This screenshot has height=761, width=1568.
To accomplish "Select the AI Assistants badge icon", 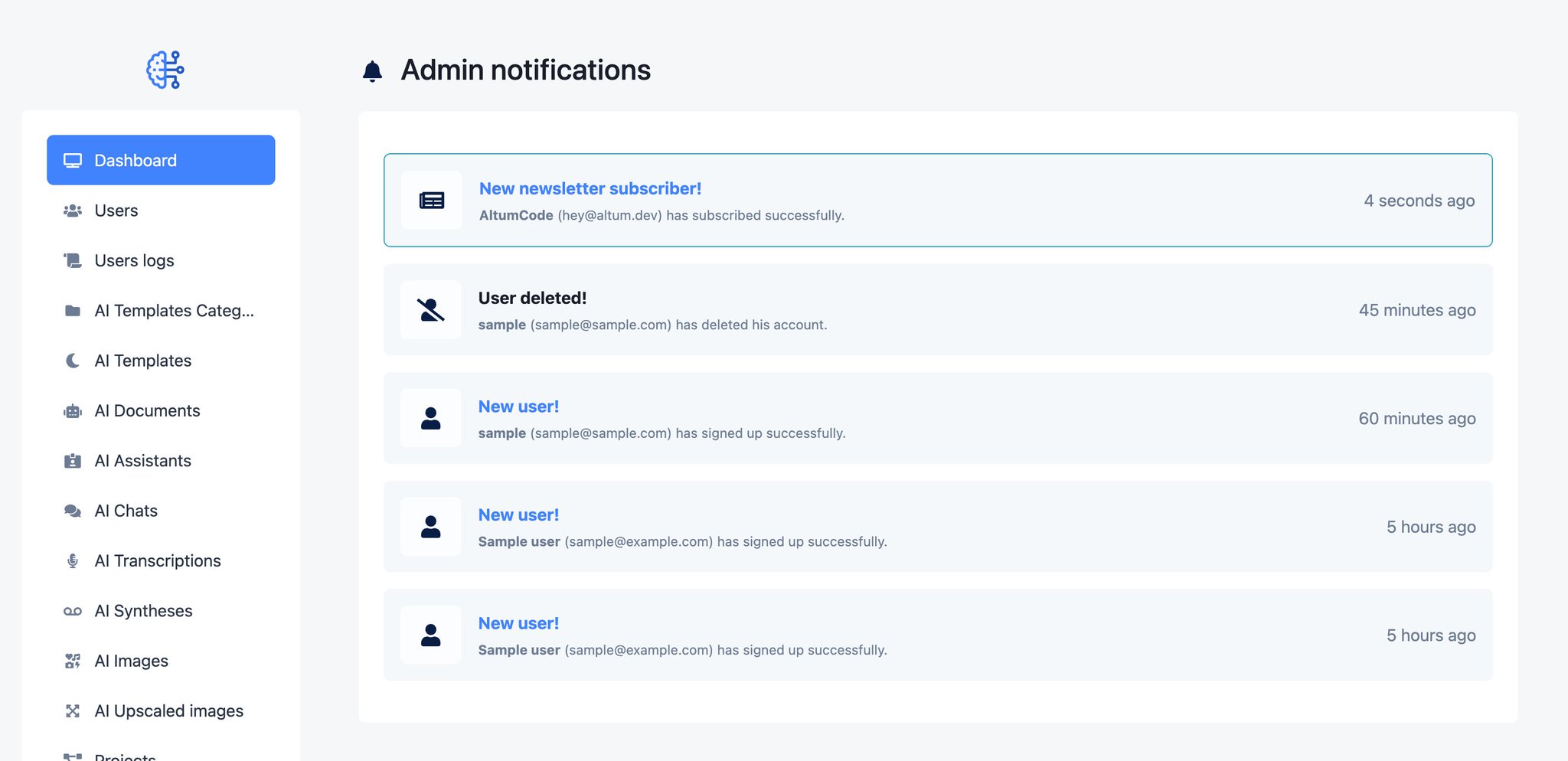I will (73, 461).
